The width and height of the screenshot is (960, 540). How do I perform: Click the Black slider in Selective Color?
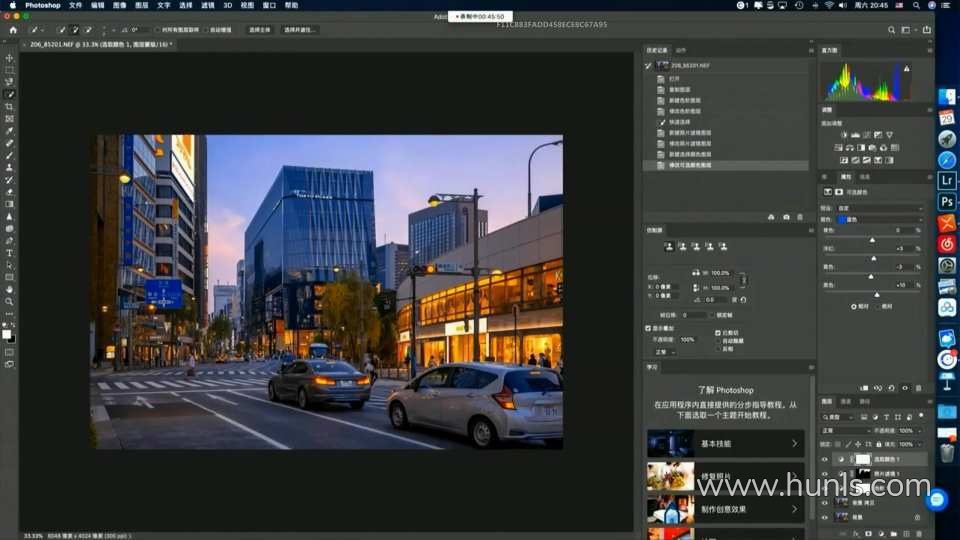877,295
